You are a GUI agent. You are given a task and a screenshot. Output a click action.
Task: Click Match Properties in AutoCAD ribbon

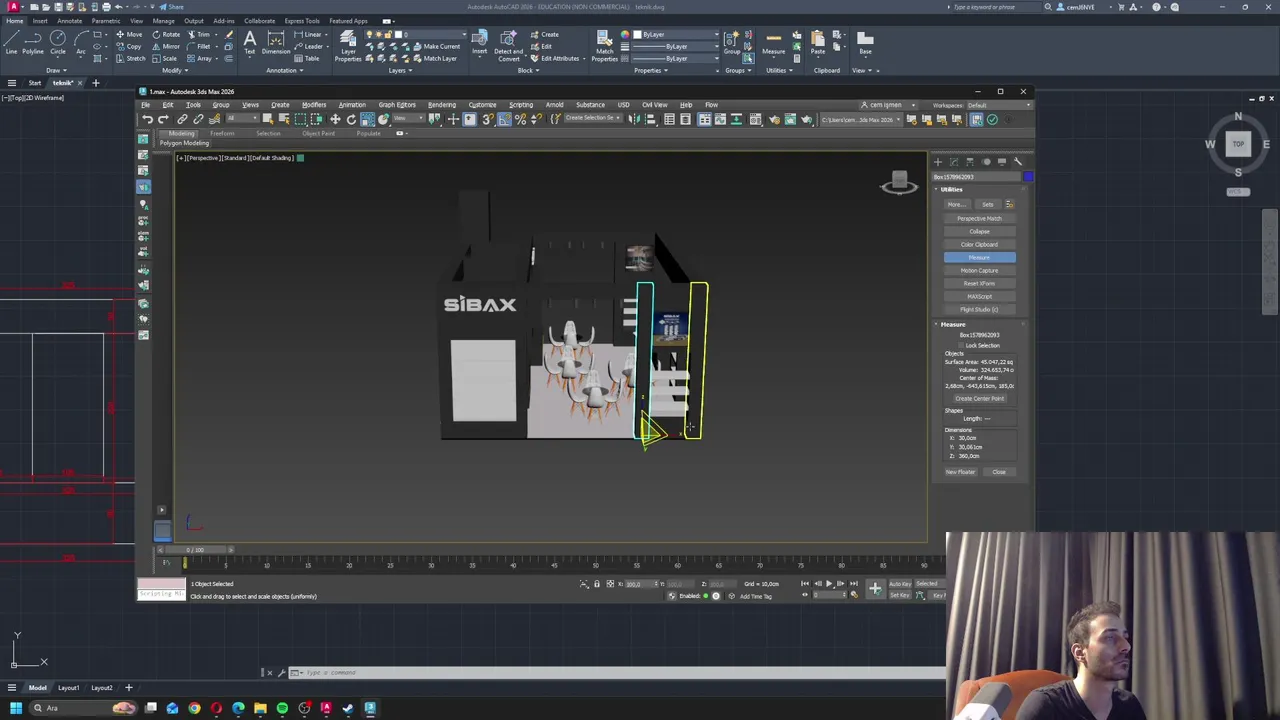pos(605,45)
